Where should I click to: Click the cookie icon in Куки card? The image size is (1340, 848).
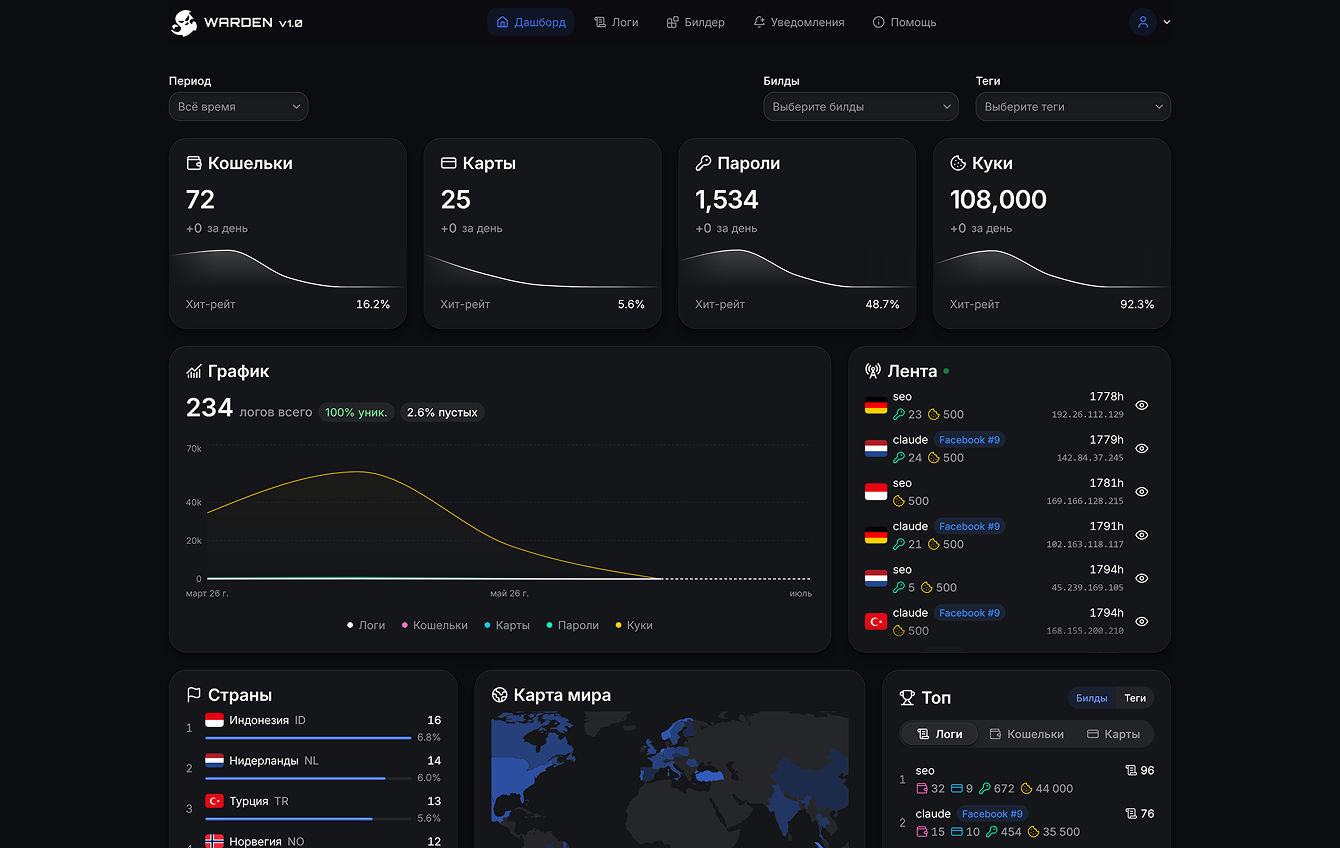958,163
